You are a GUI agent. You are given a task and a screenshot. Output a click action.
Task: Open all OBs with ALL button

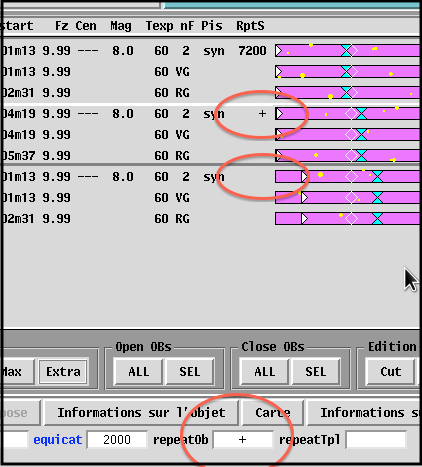tap(138, 371)
